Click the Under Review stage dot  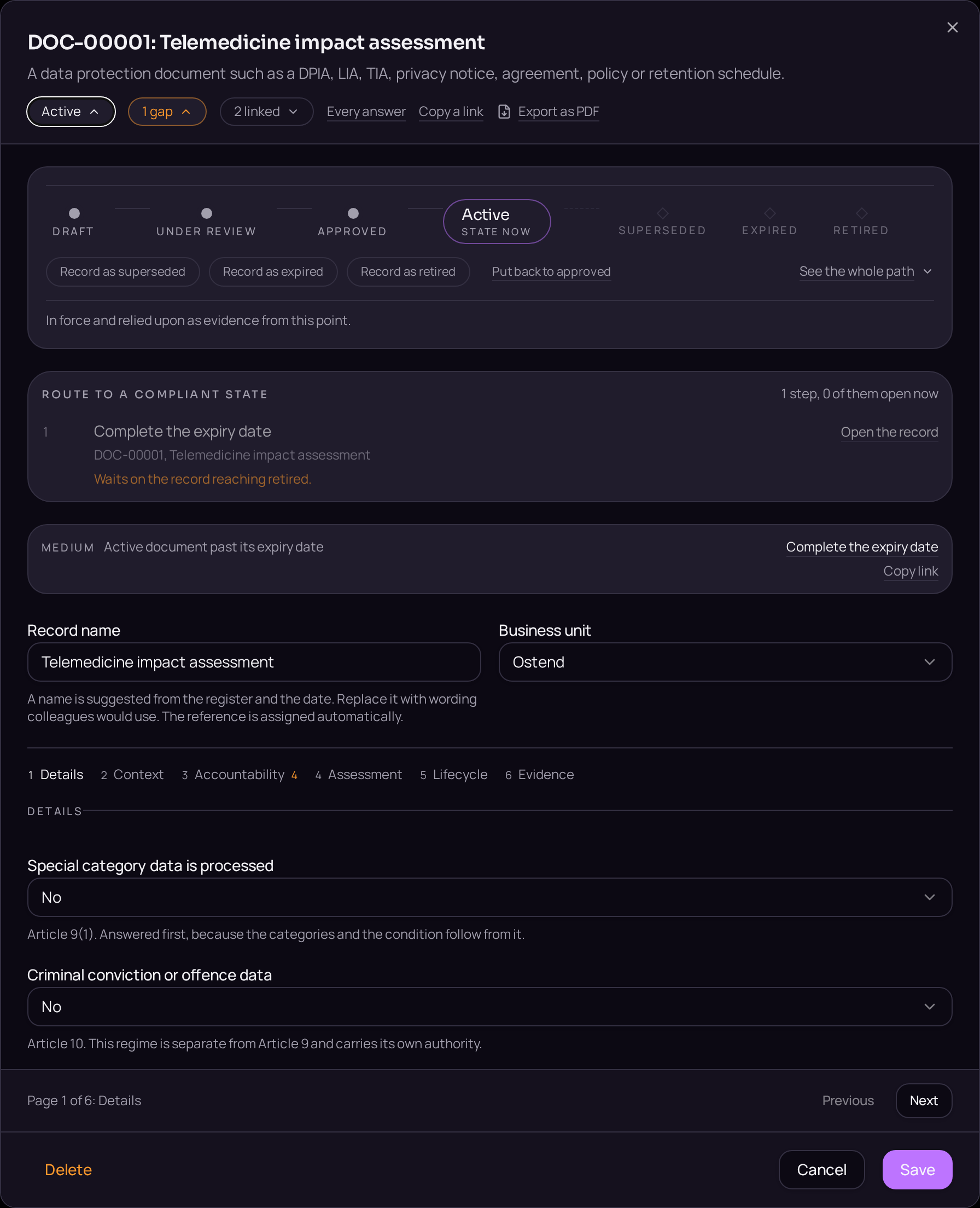tap(207, 213)
